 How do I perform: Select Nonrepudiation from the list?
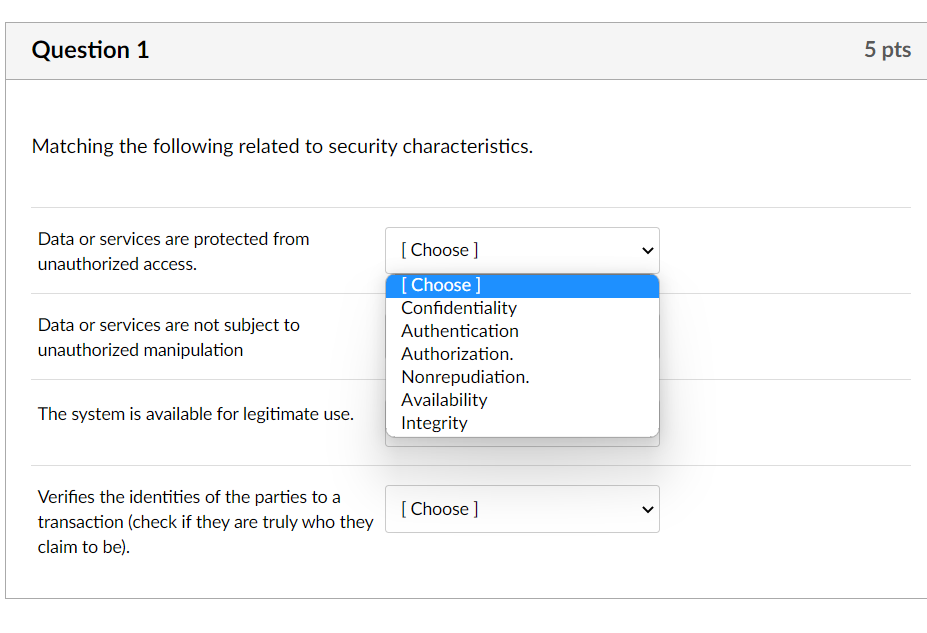tap(465, 377)
